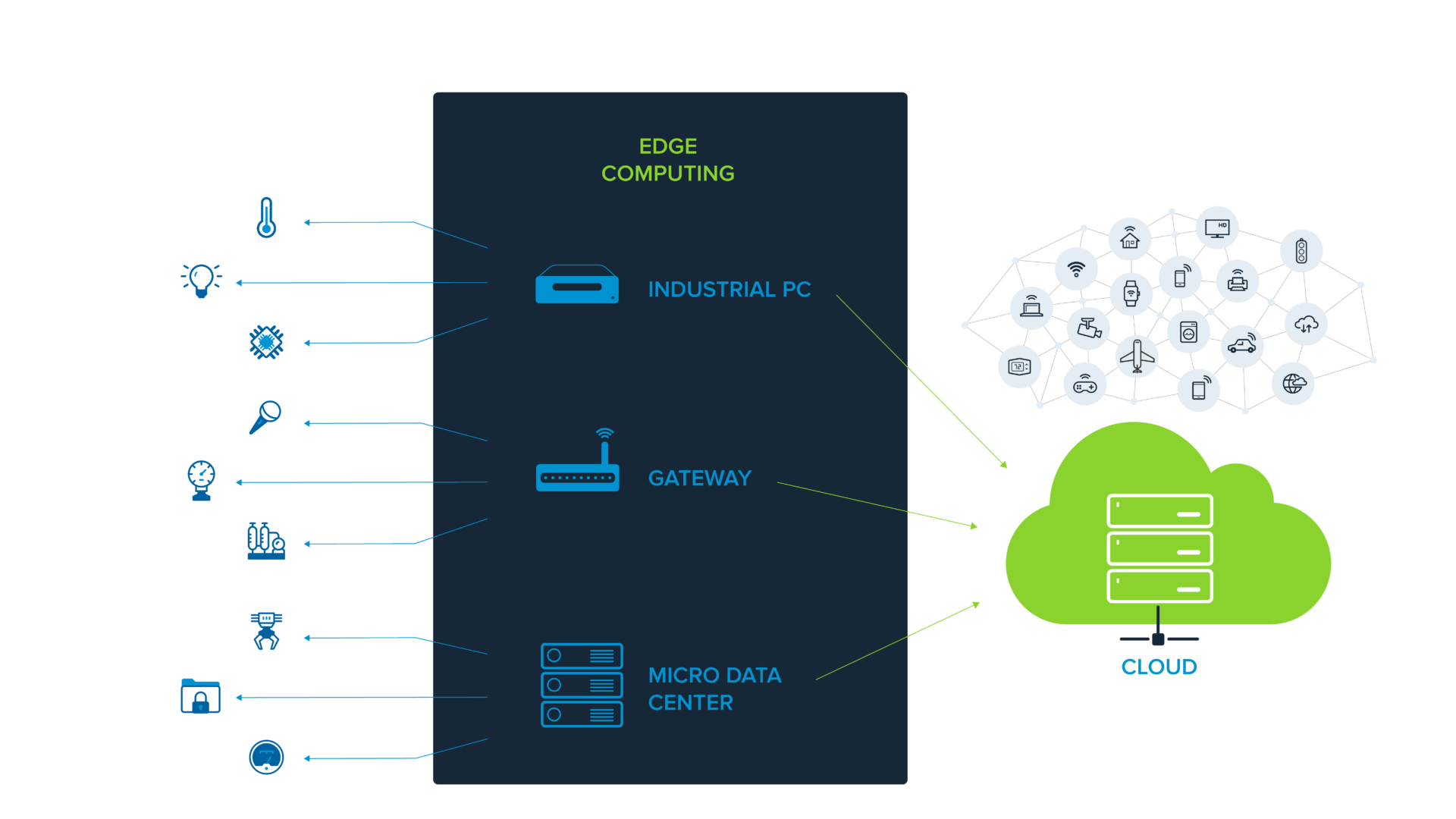This screenshot has width=1456, height=819.
Task: Select the robotic arm icon
Action: click(266, 631)
